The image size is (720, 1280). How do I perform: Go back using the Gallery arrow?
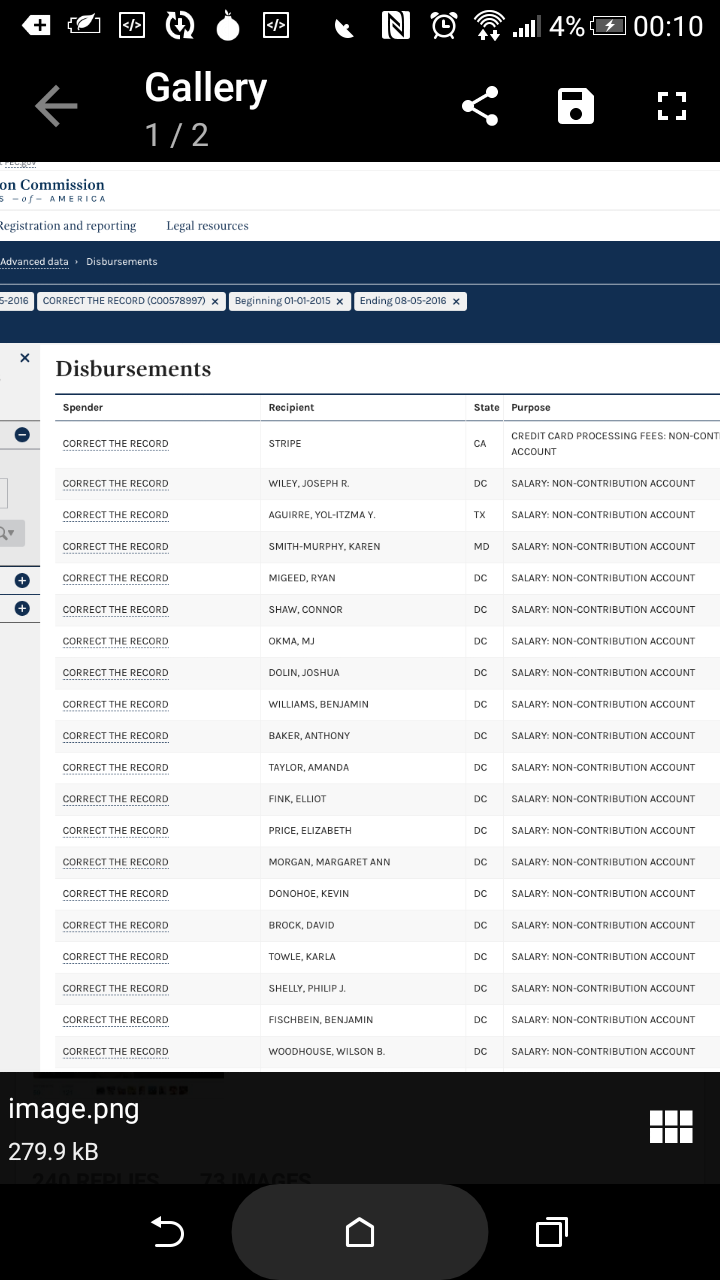coord(56,106)
